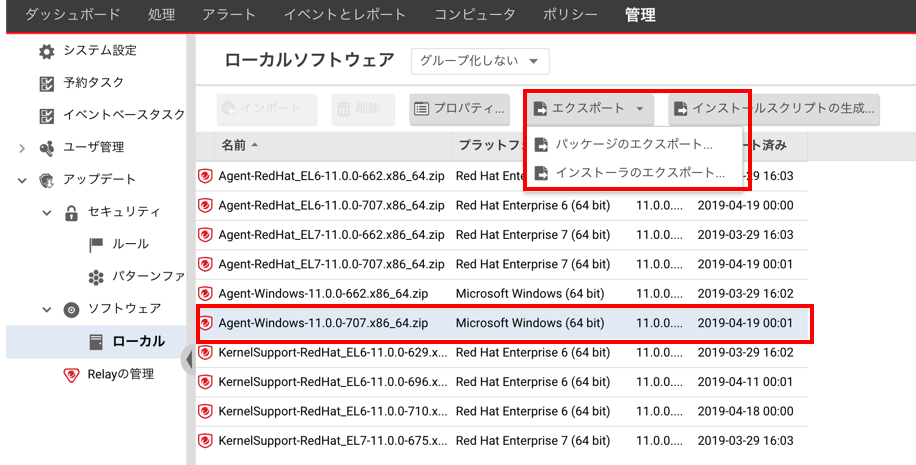
Task: Choose インストーラのエクスポート menu item
Action: [634, 173]
